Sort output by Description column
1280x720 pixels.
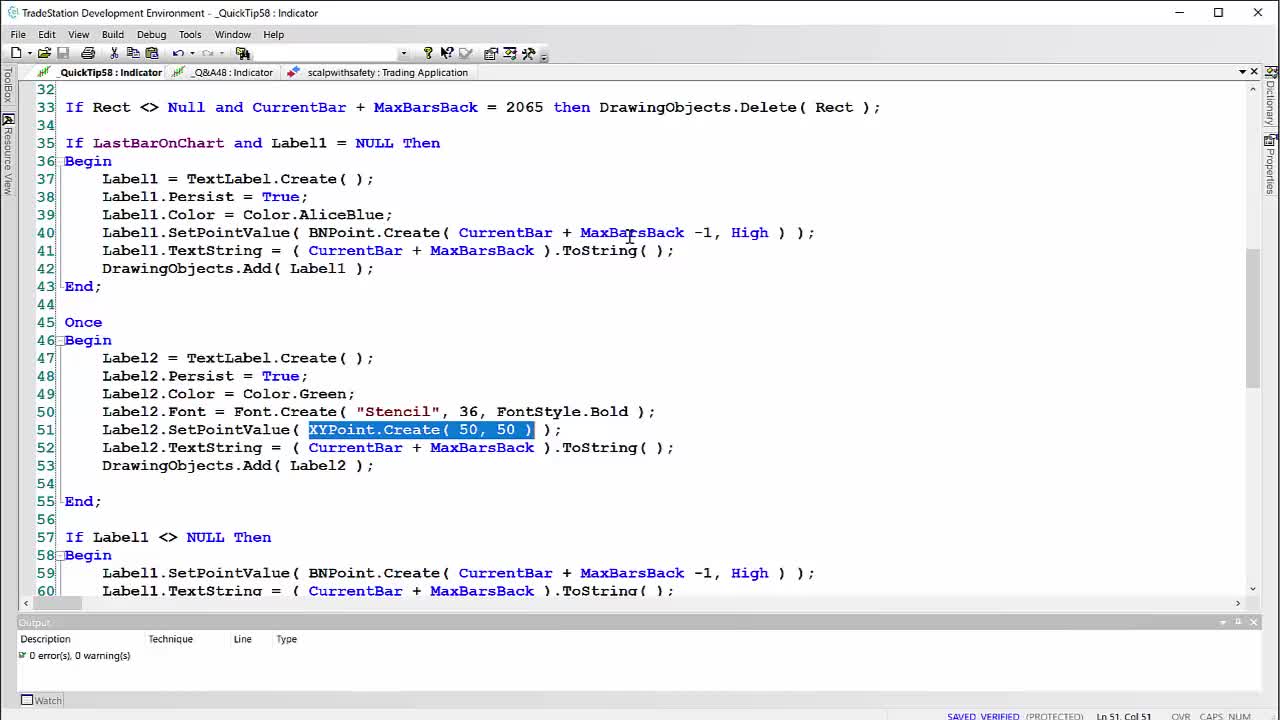coord(45,639)
